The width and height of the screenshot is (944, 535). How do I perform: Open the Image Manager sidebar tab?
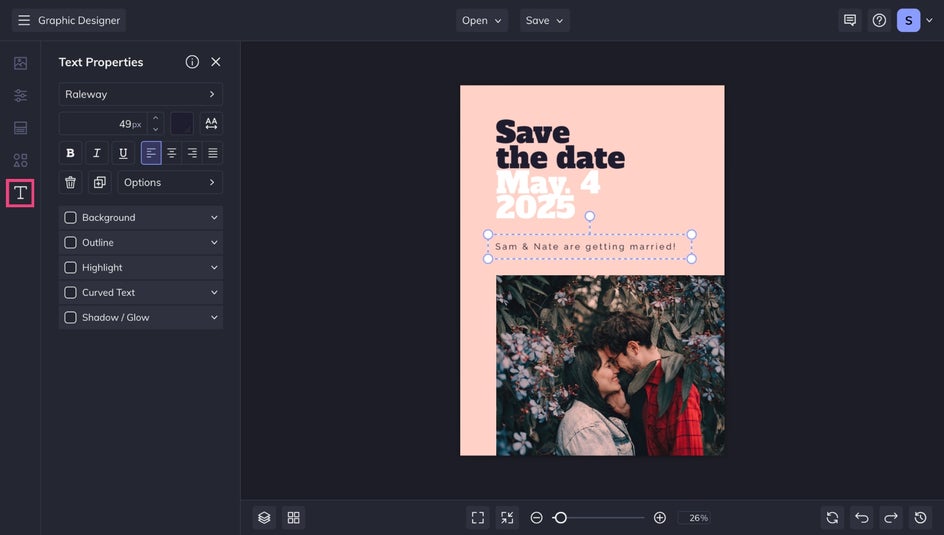click(20, 63)
